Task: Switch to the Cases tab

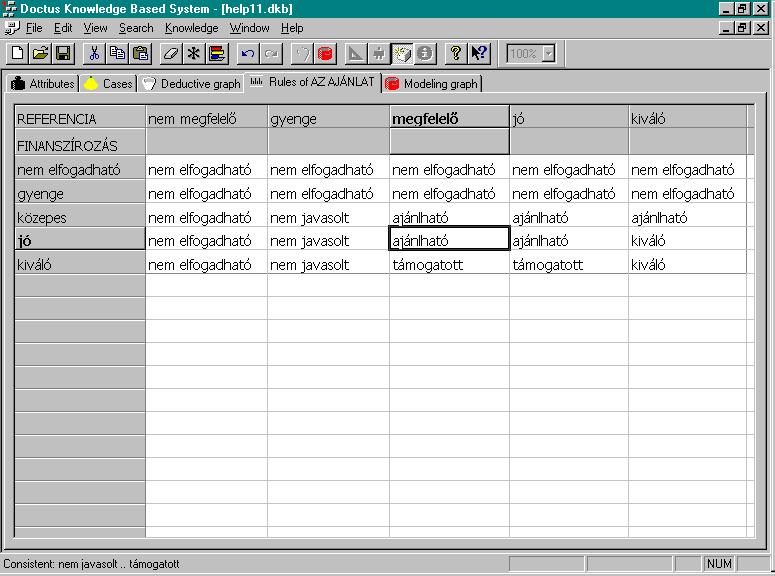Action: point(108,84)
